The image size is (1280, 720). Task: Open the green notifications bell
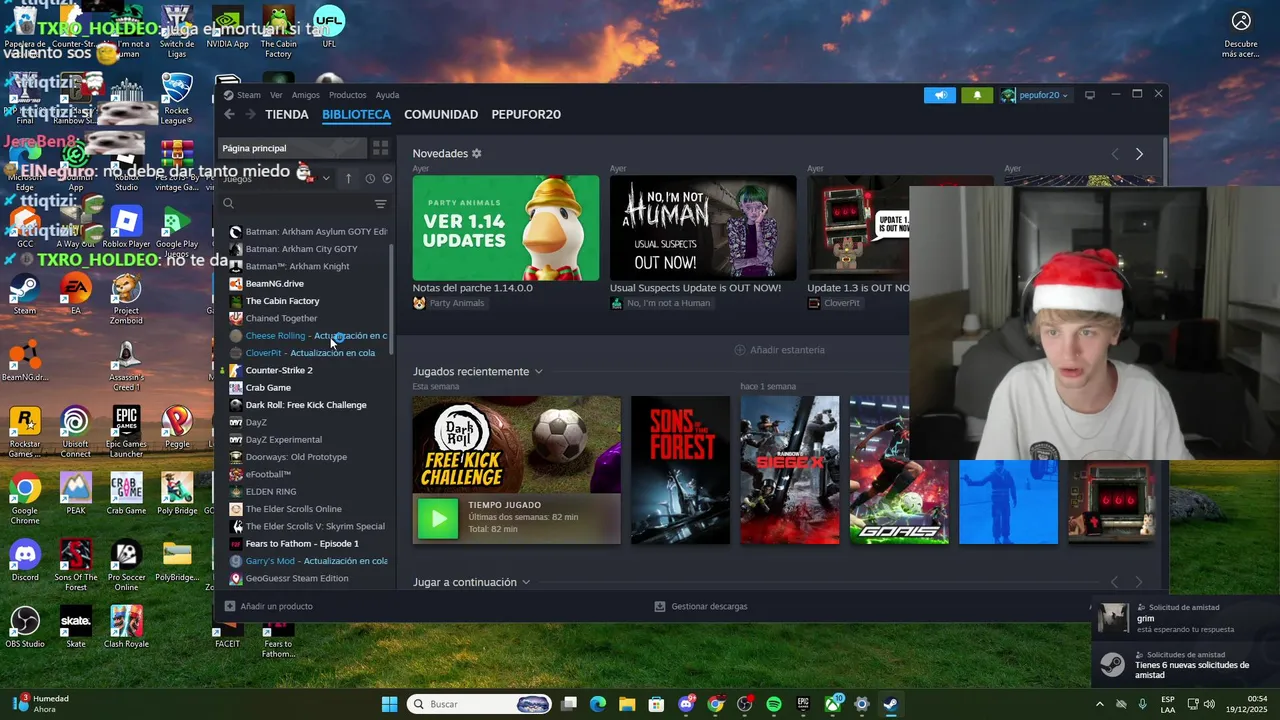click(977, 95)
